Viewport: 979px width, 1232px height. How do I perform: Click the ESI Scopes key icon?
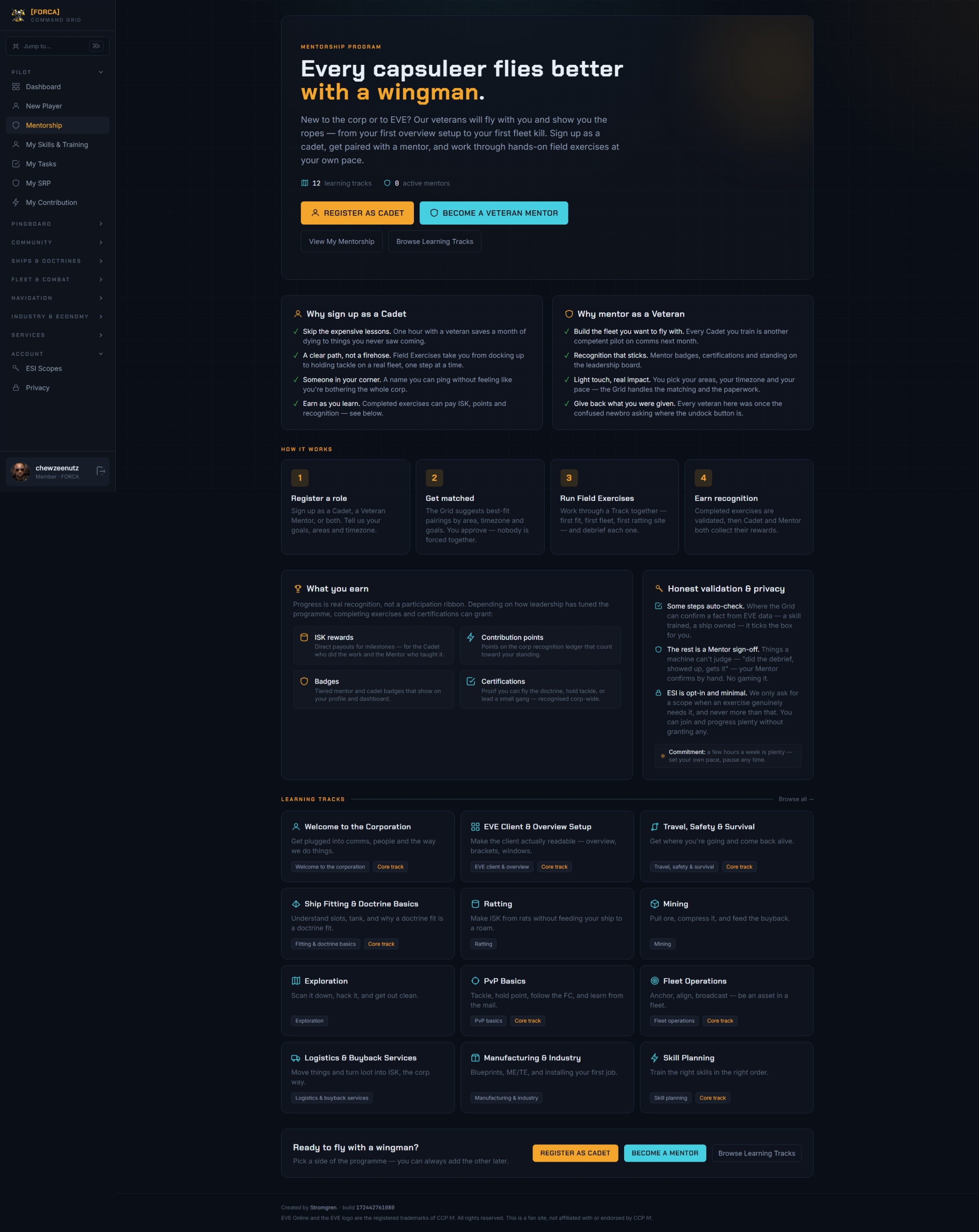click(16, 368)
